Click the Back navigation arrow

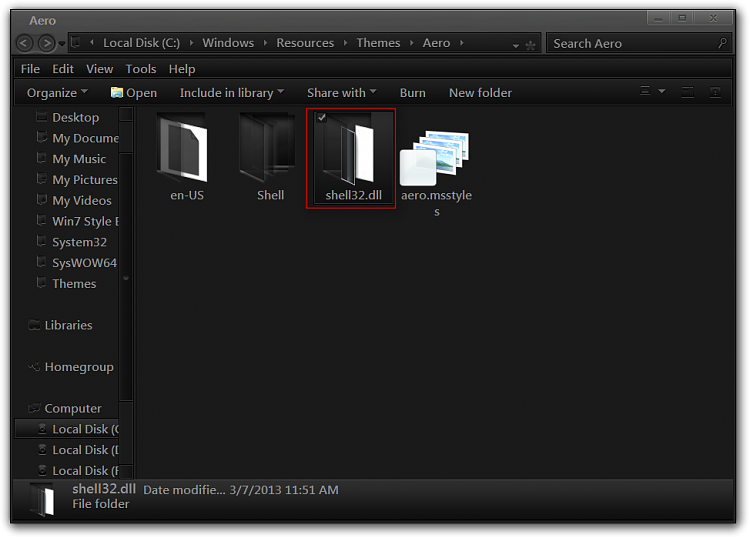pyautogui.click(x=24, y=44)
